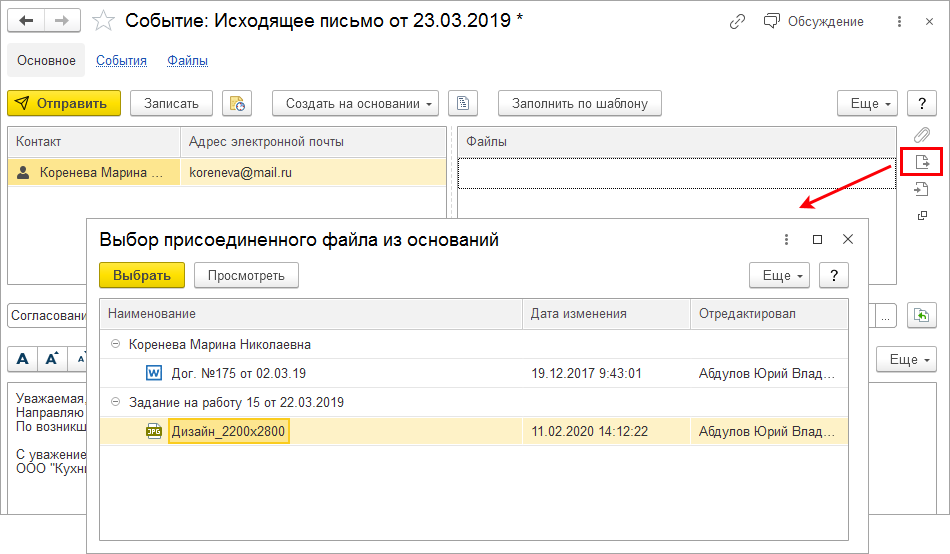Image resolution: width=950 pixels, height=554 pixels.
Task: Collapse the Коренева Марина Николаевна group
Action: click(116, 345)
